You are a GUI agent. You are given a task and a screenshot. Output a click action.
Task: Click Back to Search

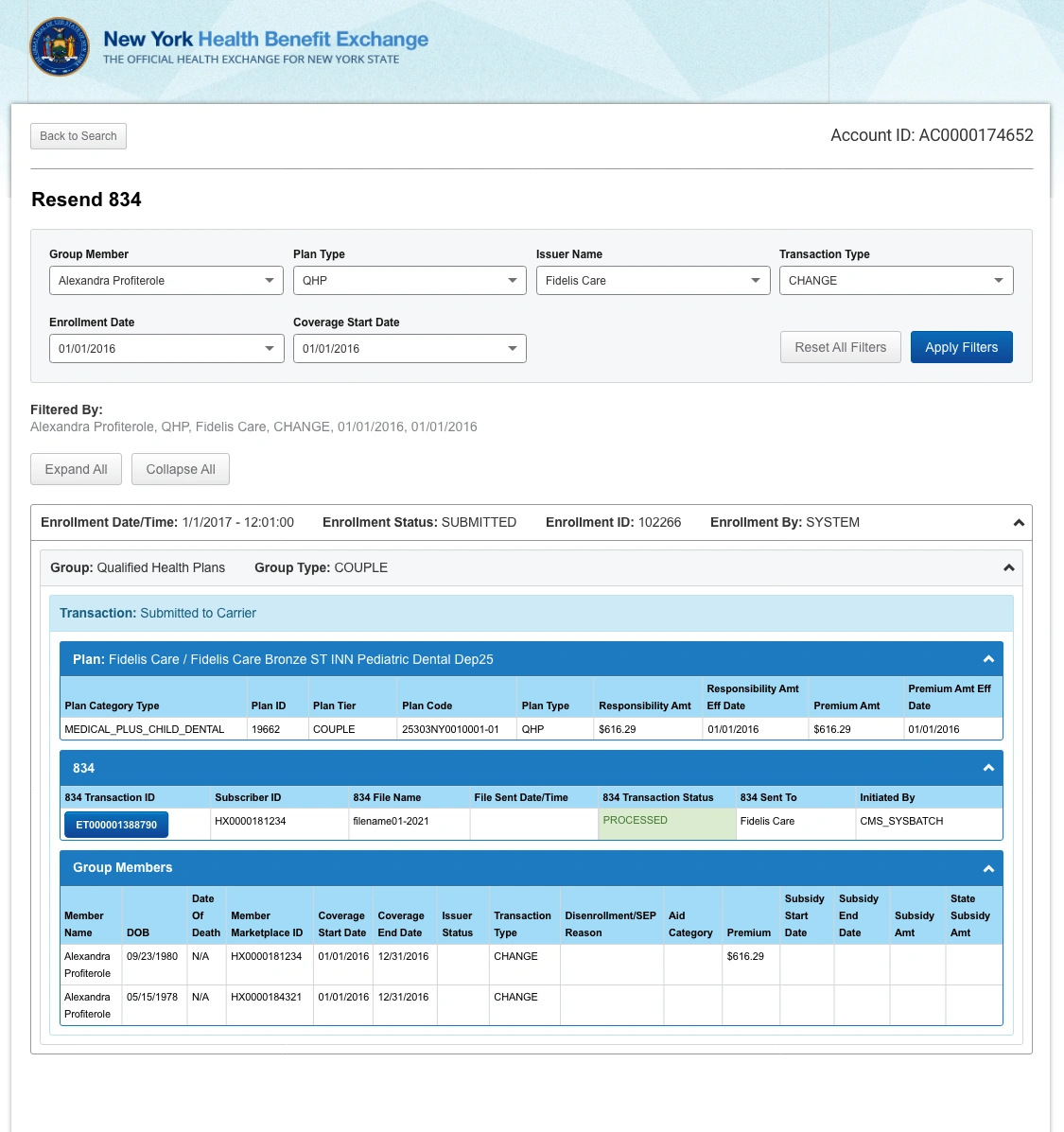[78, 136]
